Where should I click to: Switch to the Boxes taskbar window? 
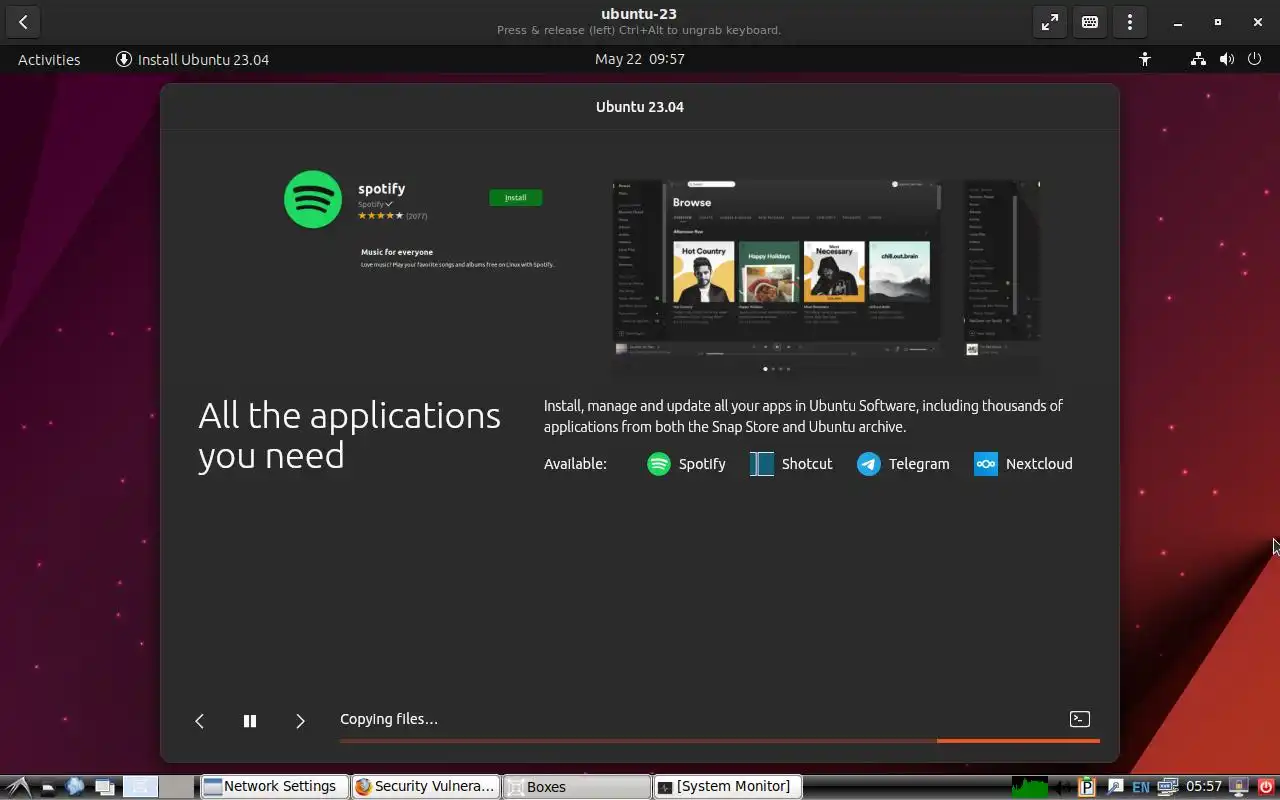point(575,787)
